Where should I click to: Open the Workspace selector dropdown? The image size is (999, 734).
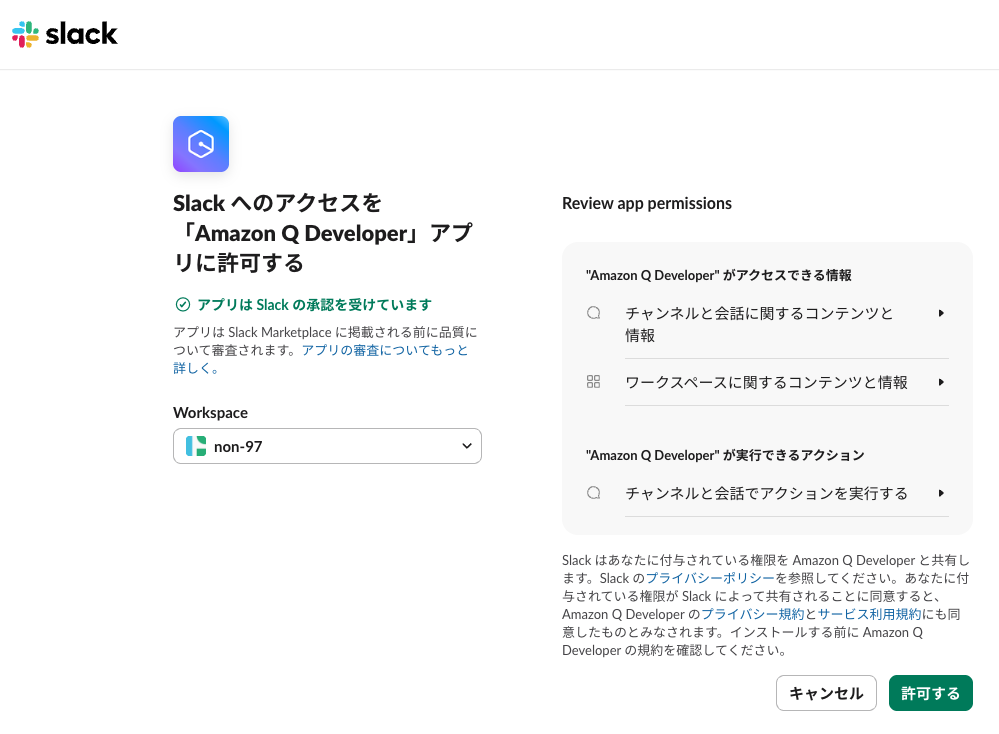[465, 445]
